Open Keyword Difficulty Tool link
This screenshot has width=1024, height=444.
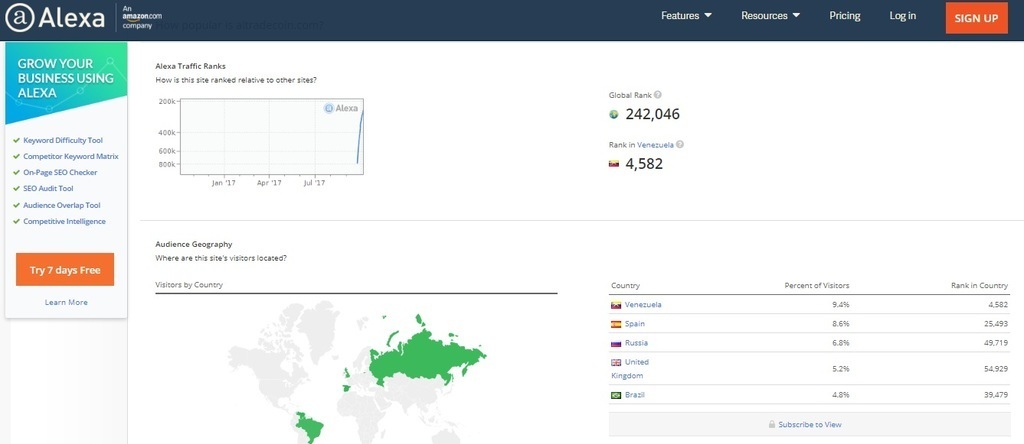point(63,140)
